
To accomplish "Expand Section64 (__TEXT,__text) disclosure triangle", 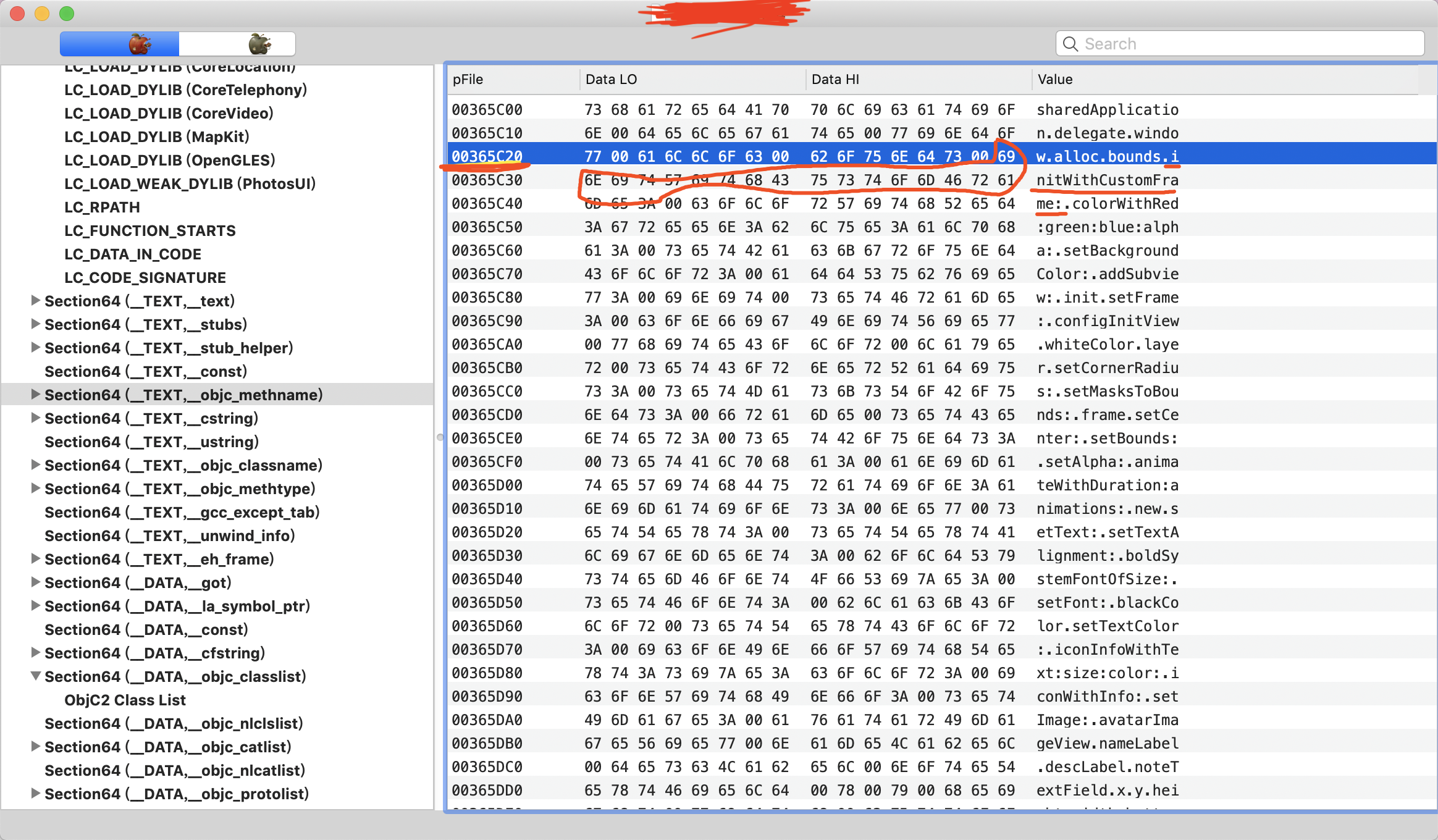I will pyautogui.click(x=36, y=300).
